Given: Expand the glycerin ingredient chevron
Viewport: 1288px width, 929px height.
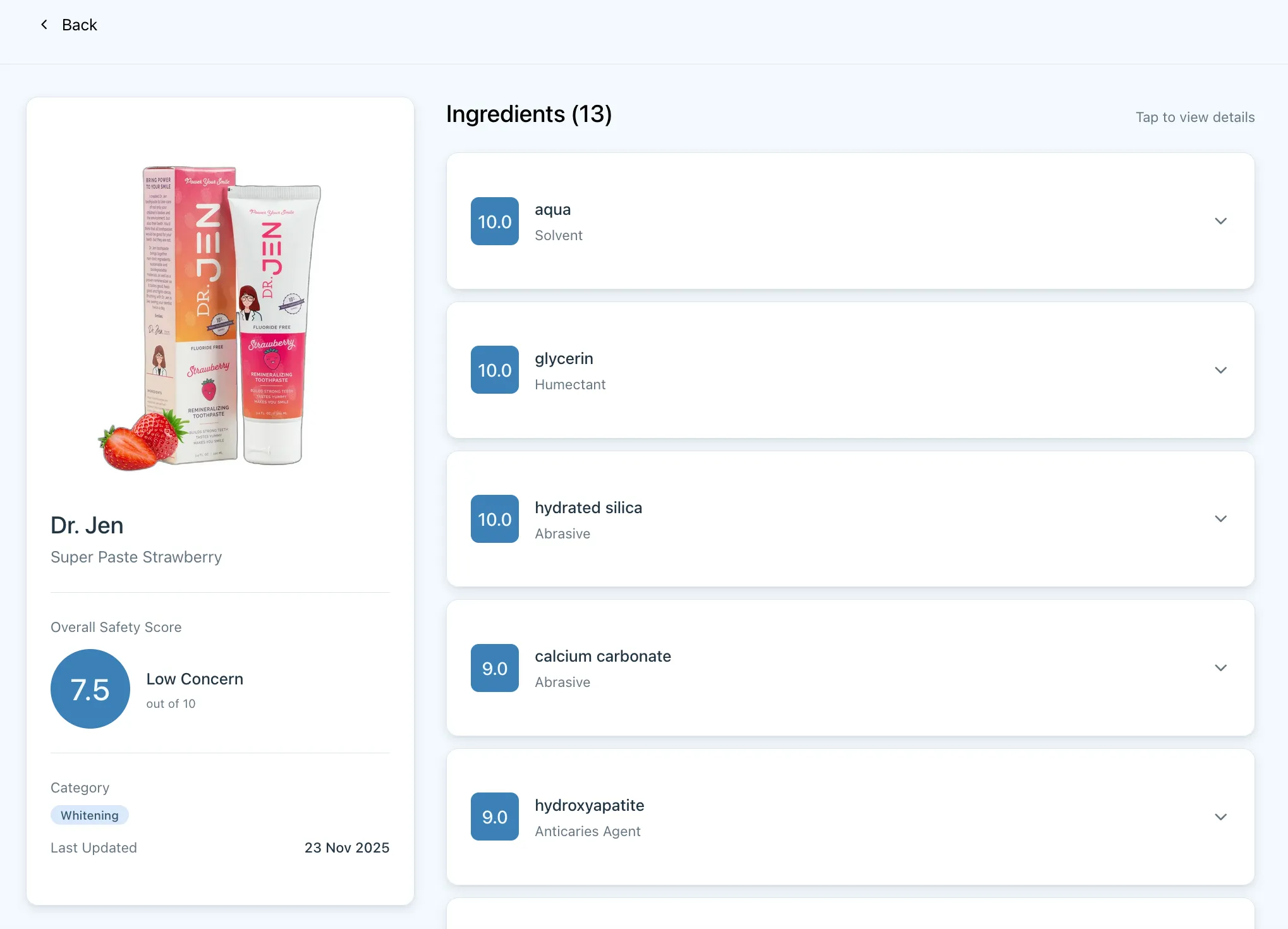Looking at the screenshot, I should (x=1220, y=370).
